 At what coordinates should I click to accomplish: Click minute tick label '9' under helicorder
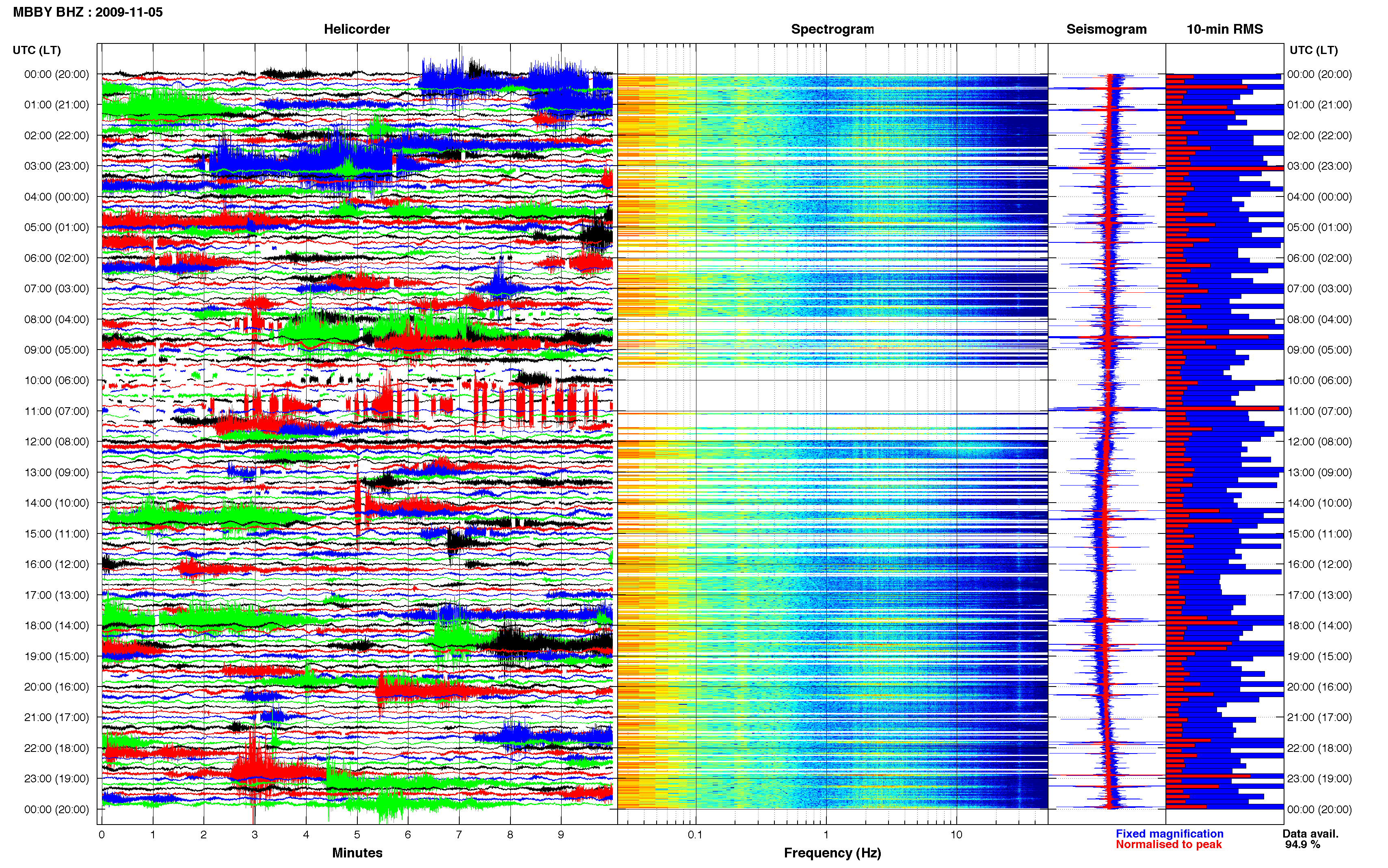[x=561, y=835]
